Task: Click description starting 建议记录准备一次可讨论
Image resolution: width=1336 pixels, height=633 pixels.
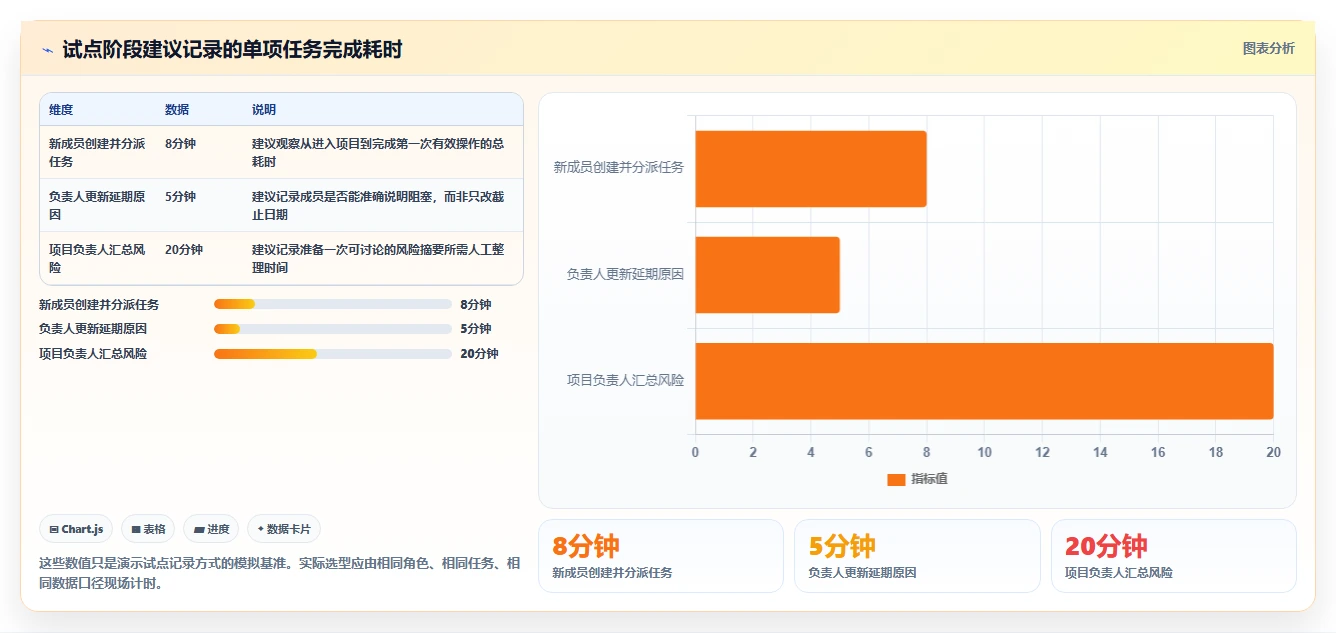Action: pyautogui.click(x=378, y=258)
